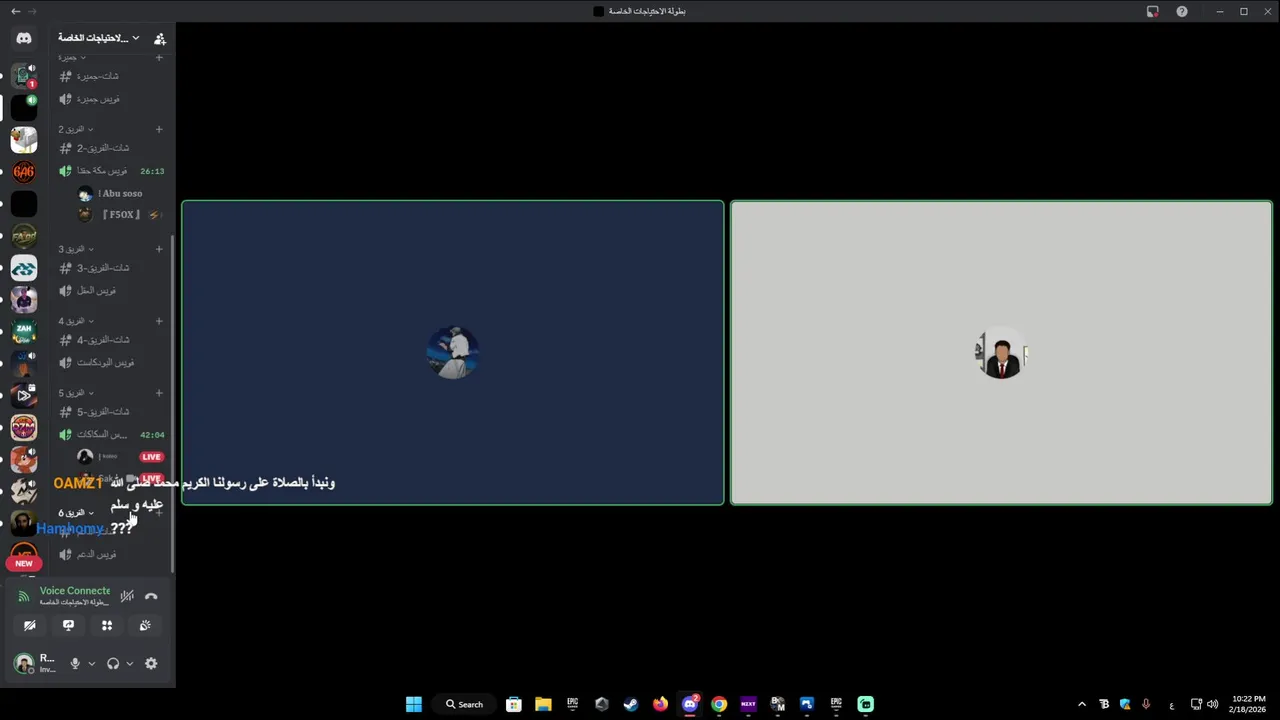Add channel to الفريق 4 category

pos(159,321)
